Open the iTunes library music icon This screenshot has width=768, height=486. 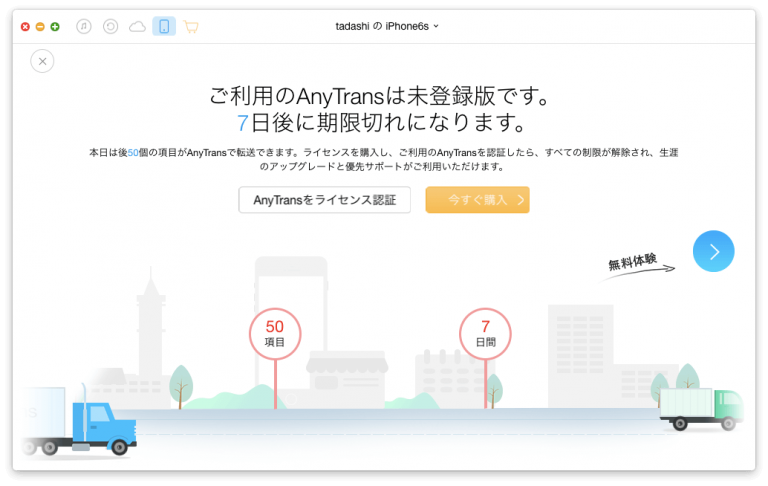click(x=84, y=26)
